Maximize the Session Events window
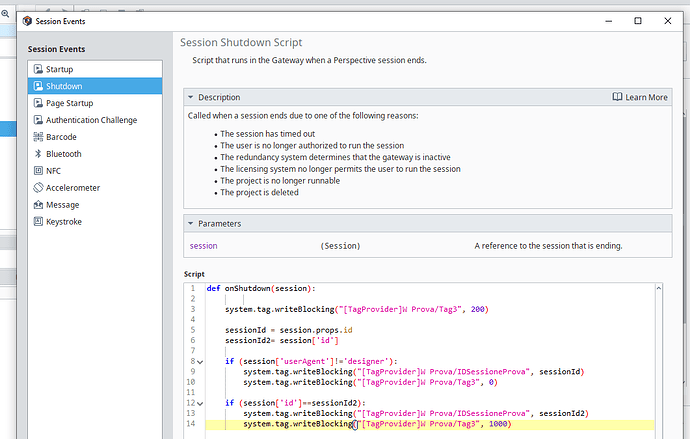 tap(637, 20)
